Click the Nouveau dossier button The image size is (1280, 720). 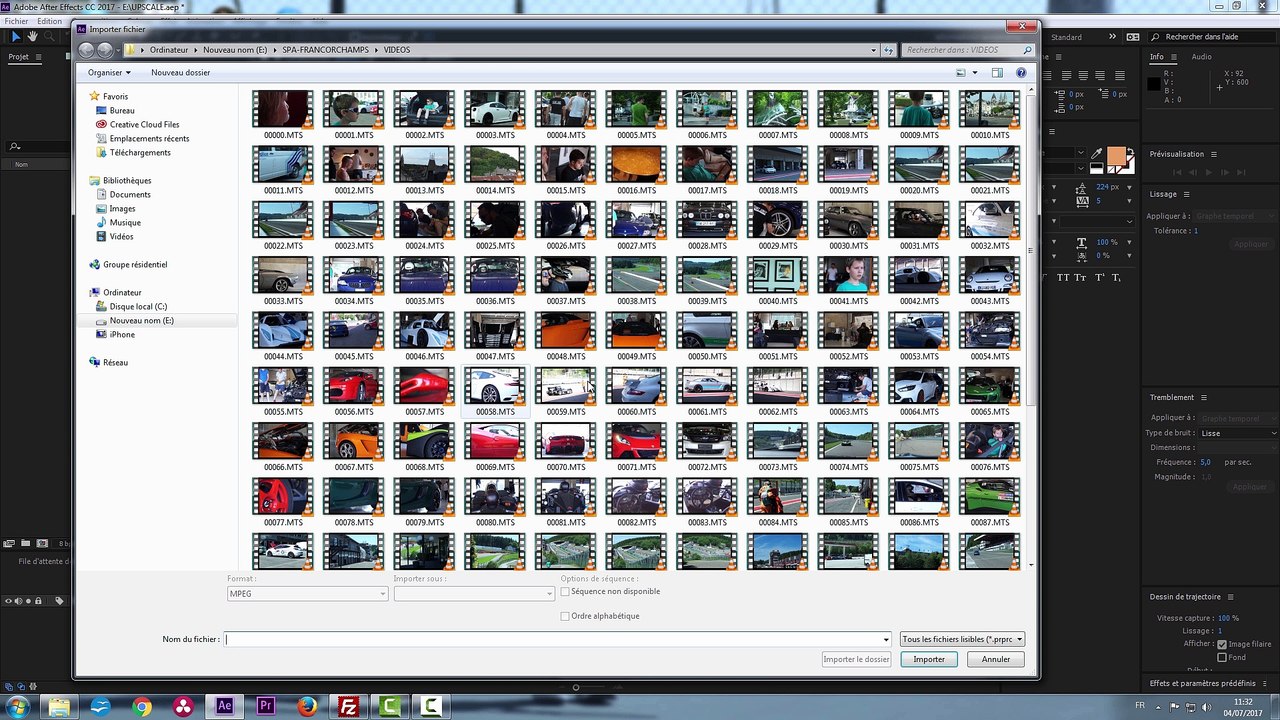click(181, 73)
